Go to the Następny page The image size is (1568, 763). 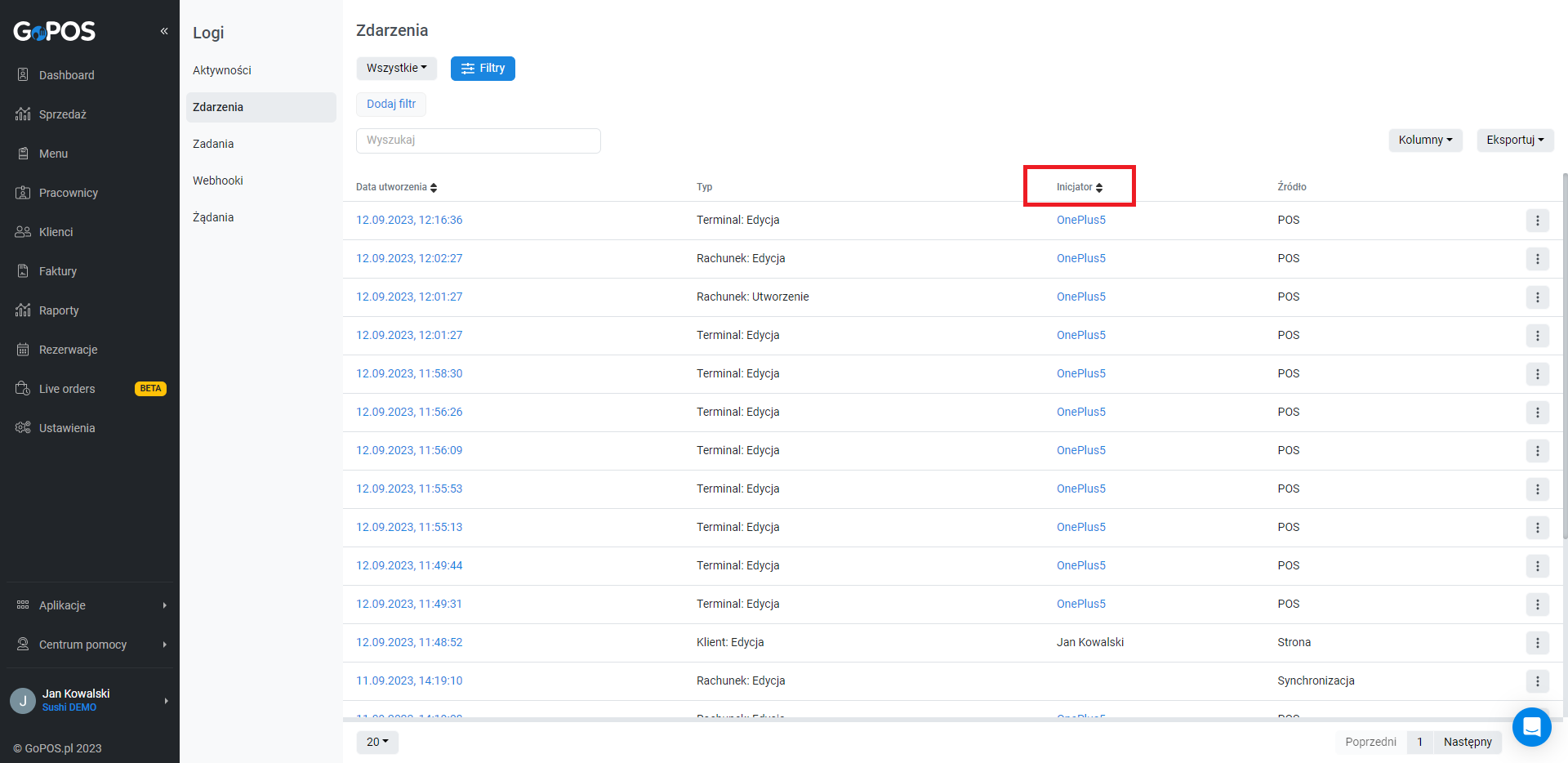1467,742
